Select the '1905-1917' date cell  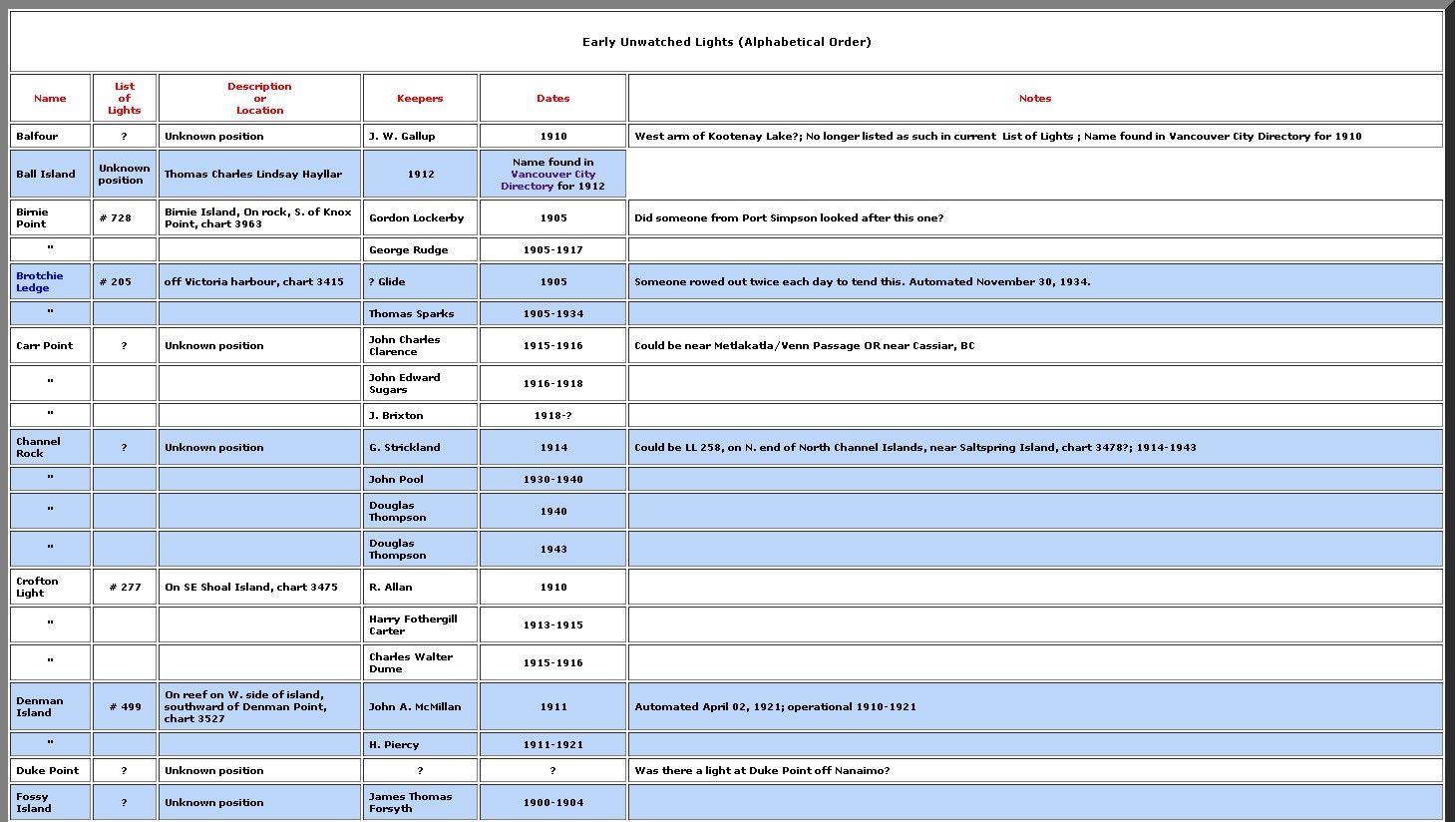click(552, 249)
